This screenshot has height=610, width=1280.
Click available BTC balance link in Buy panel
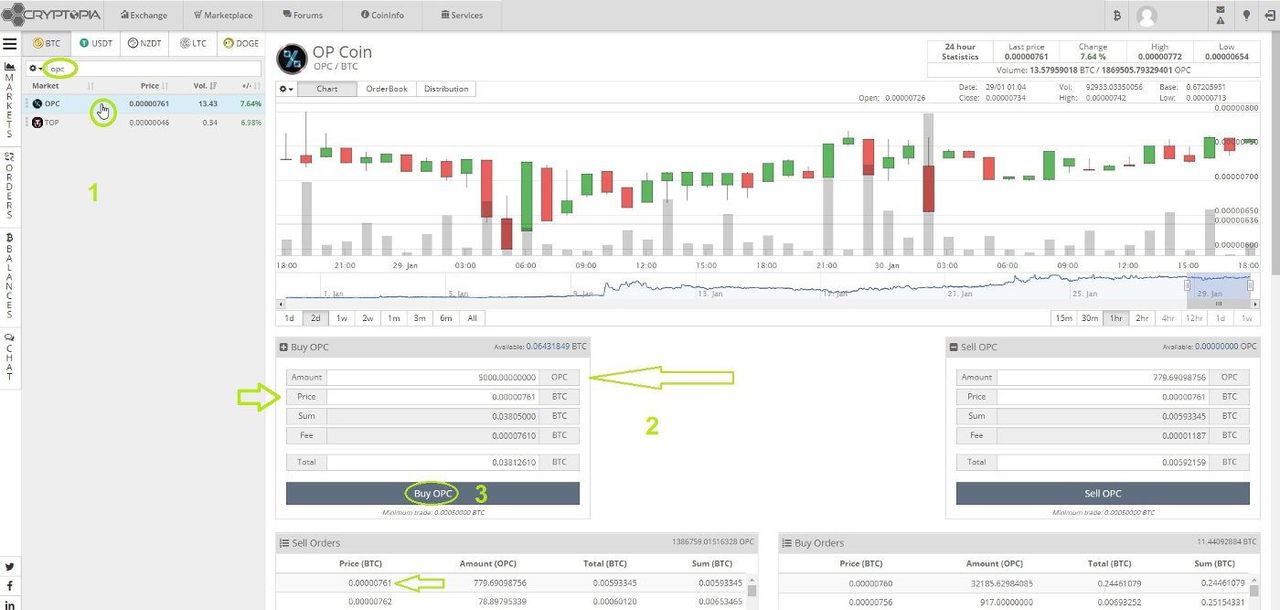[x=556, y=347]
